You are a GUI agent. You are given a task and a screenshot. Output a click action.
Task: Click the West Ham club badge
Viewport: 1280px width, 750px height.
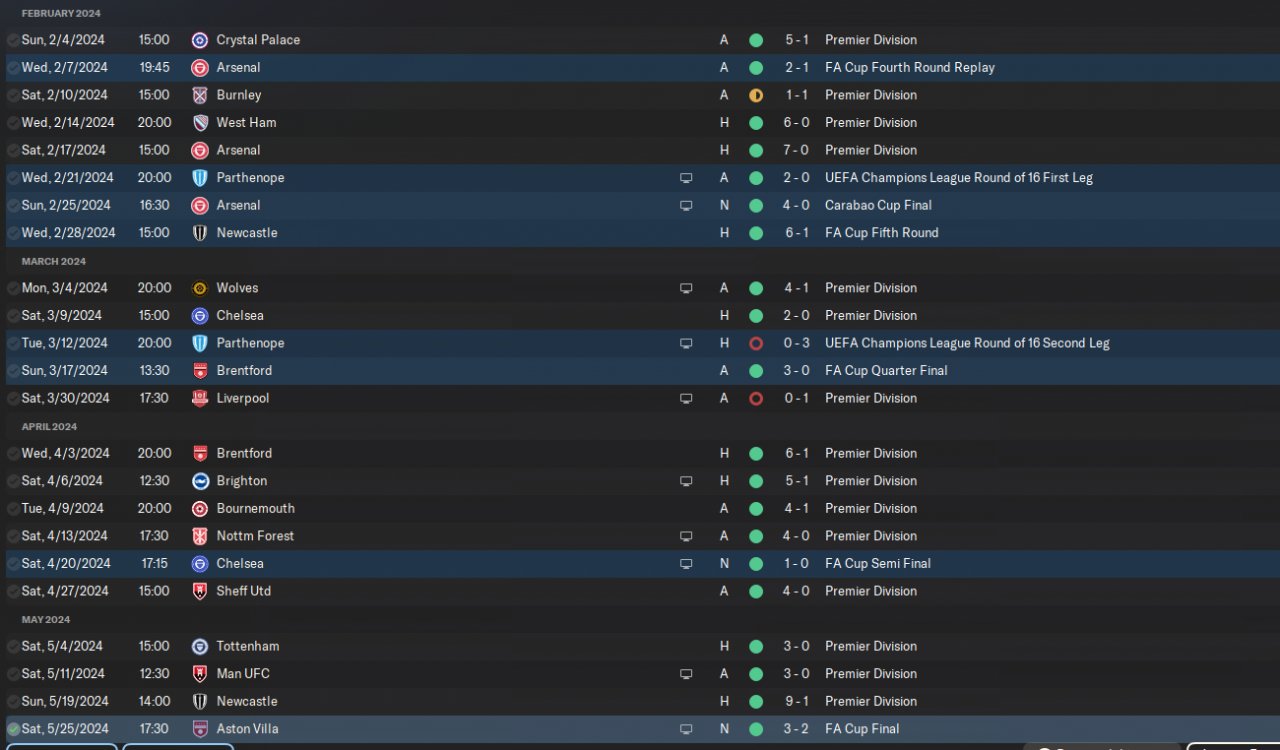pos(200,123)
